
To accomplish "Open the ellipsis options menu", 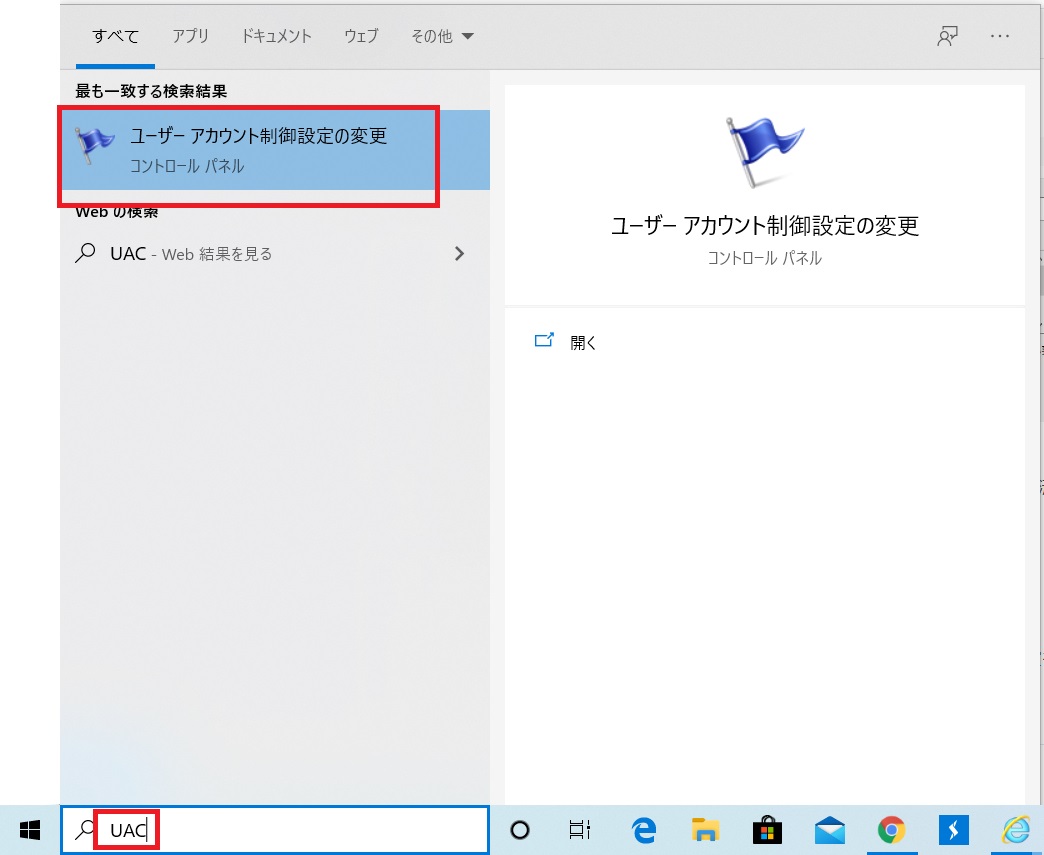I will [999, 36].
